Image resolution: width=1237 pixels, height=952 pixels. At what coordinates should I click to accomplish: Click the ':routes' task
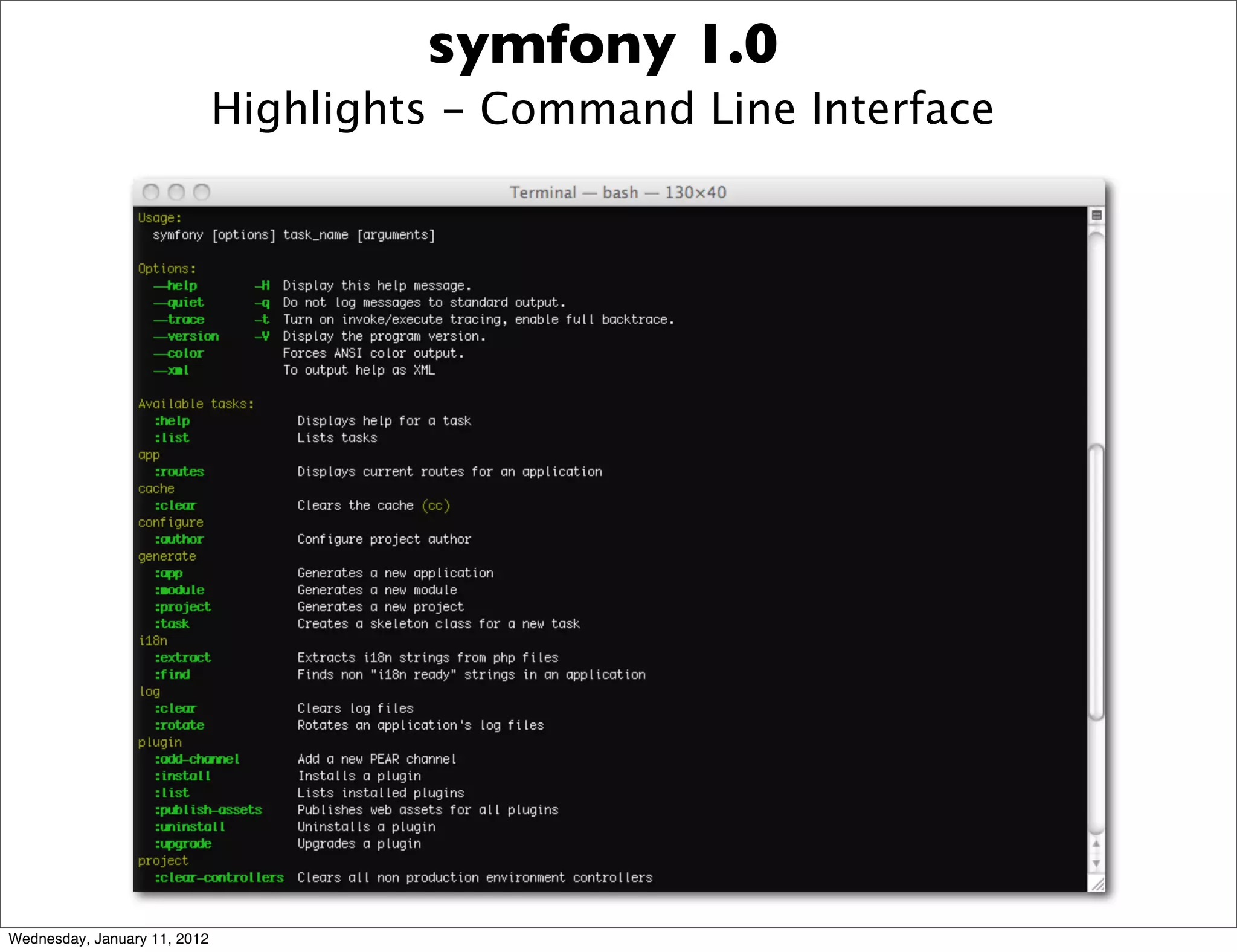179,472
